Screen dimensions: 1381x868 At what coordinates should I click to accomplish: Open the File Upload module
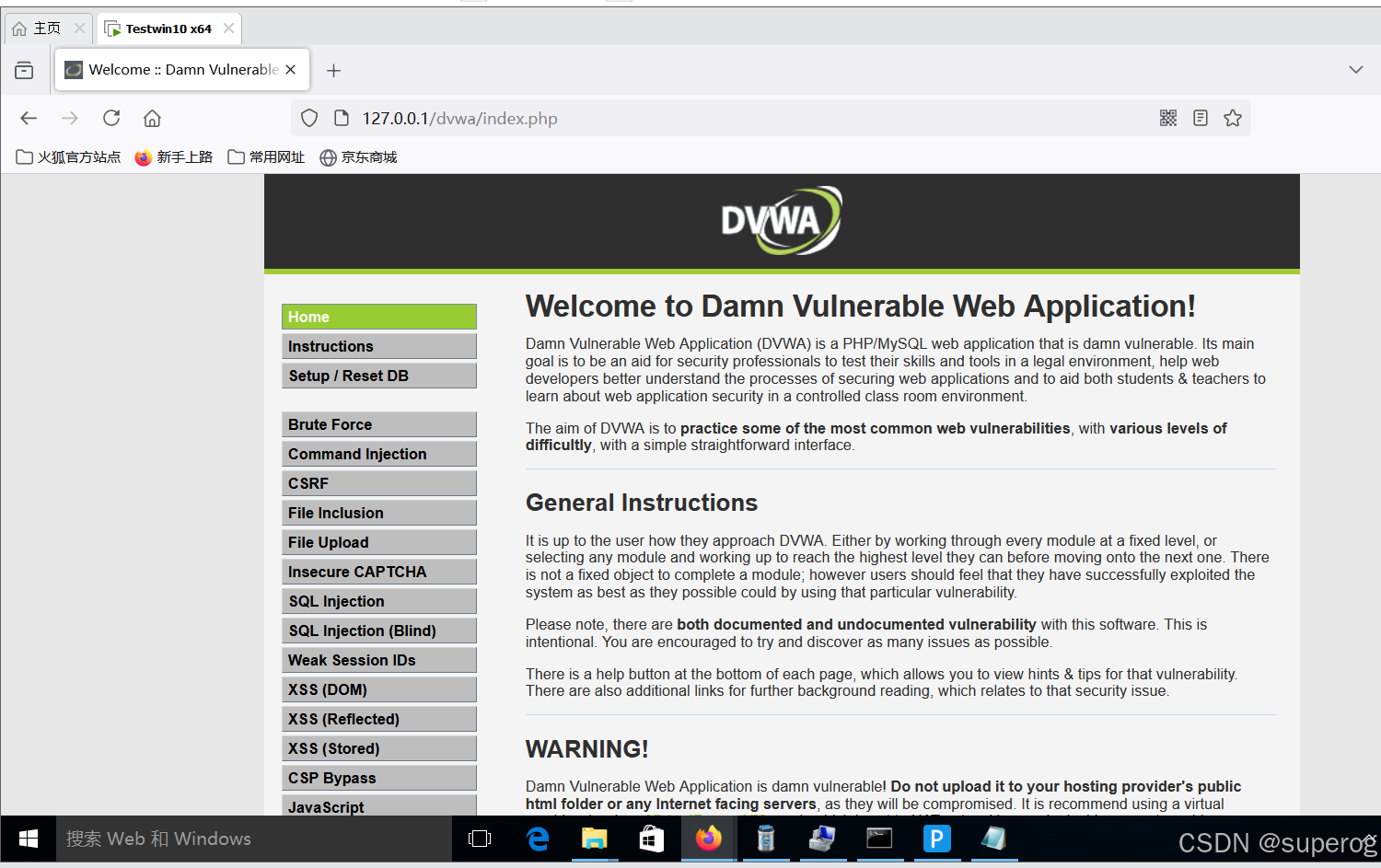pos(379,542)
